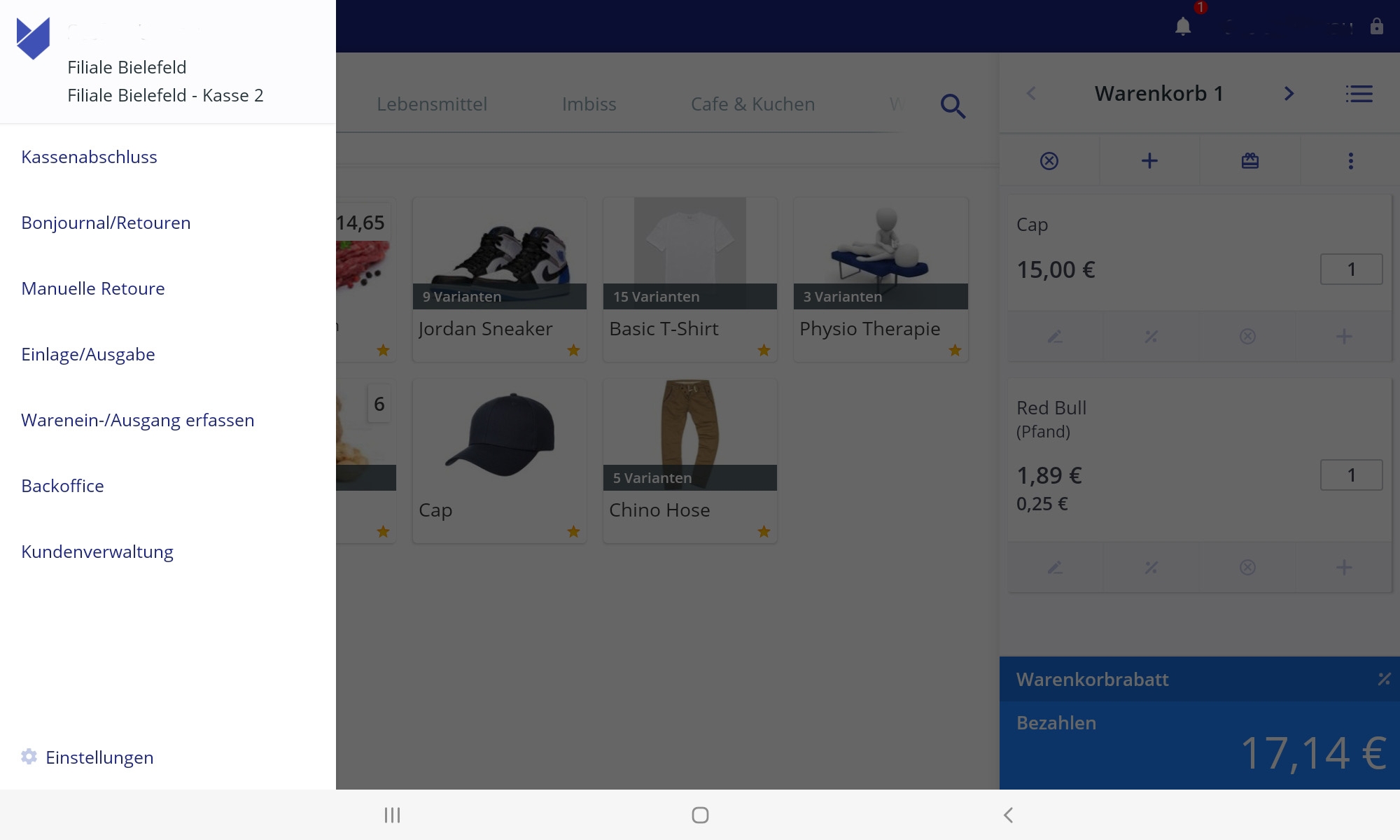Toggle favorite star on Jordan Sneaker
This screenshot has height=840, width=1400.
click(x=573, y=350)
